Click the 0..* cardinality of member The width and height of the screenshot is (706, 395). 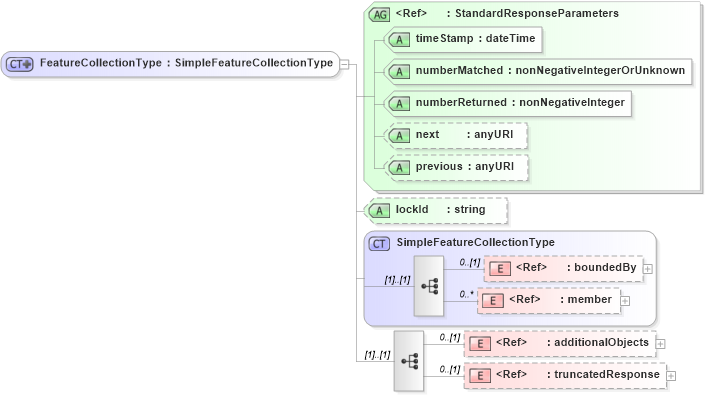tap(466, 294)
